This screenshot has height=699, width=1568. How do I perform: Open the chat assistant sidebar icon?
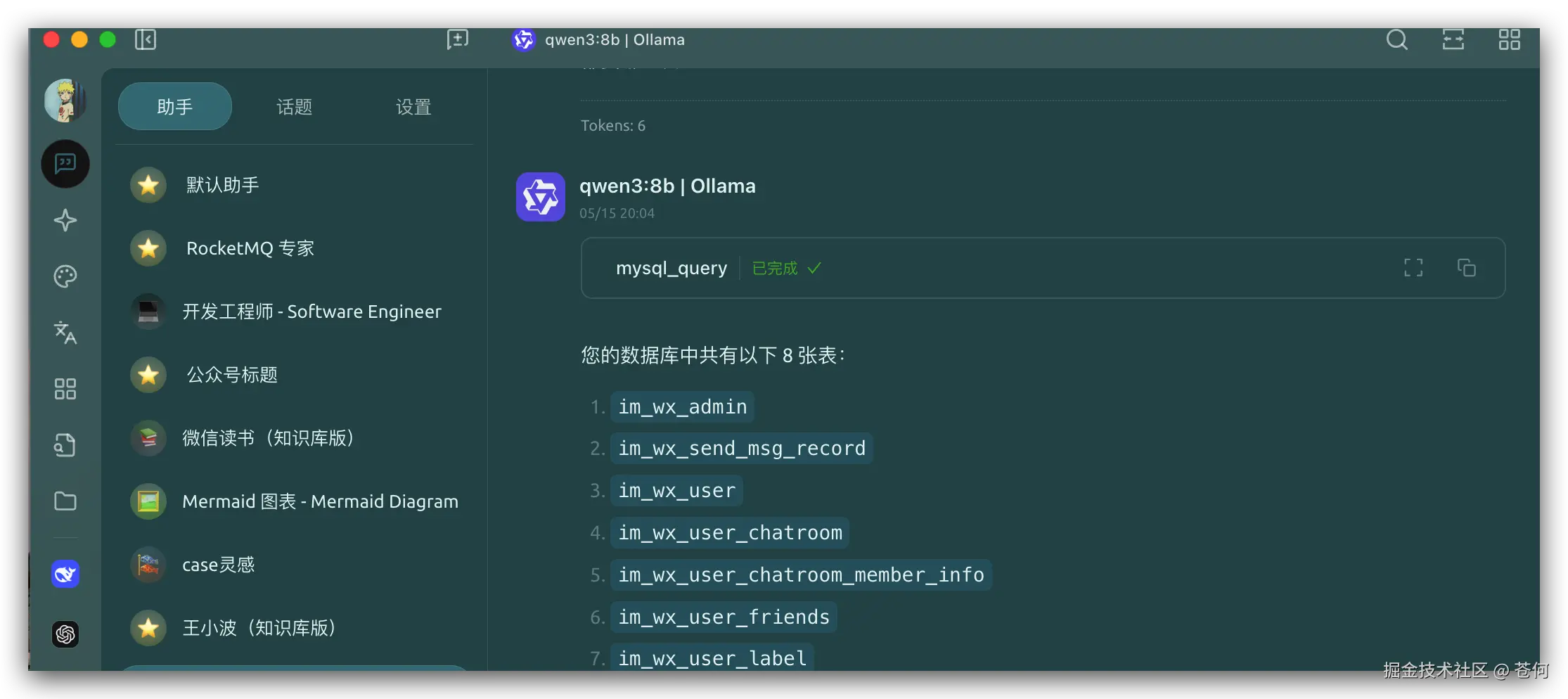(65, 164)
